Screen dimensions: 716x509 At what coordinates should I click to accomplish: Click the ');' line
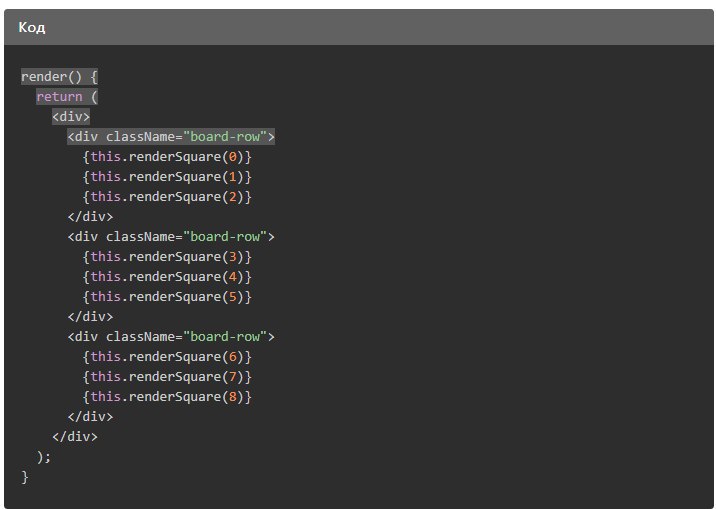coord(44,457)
